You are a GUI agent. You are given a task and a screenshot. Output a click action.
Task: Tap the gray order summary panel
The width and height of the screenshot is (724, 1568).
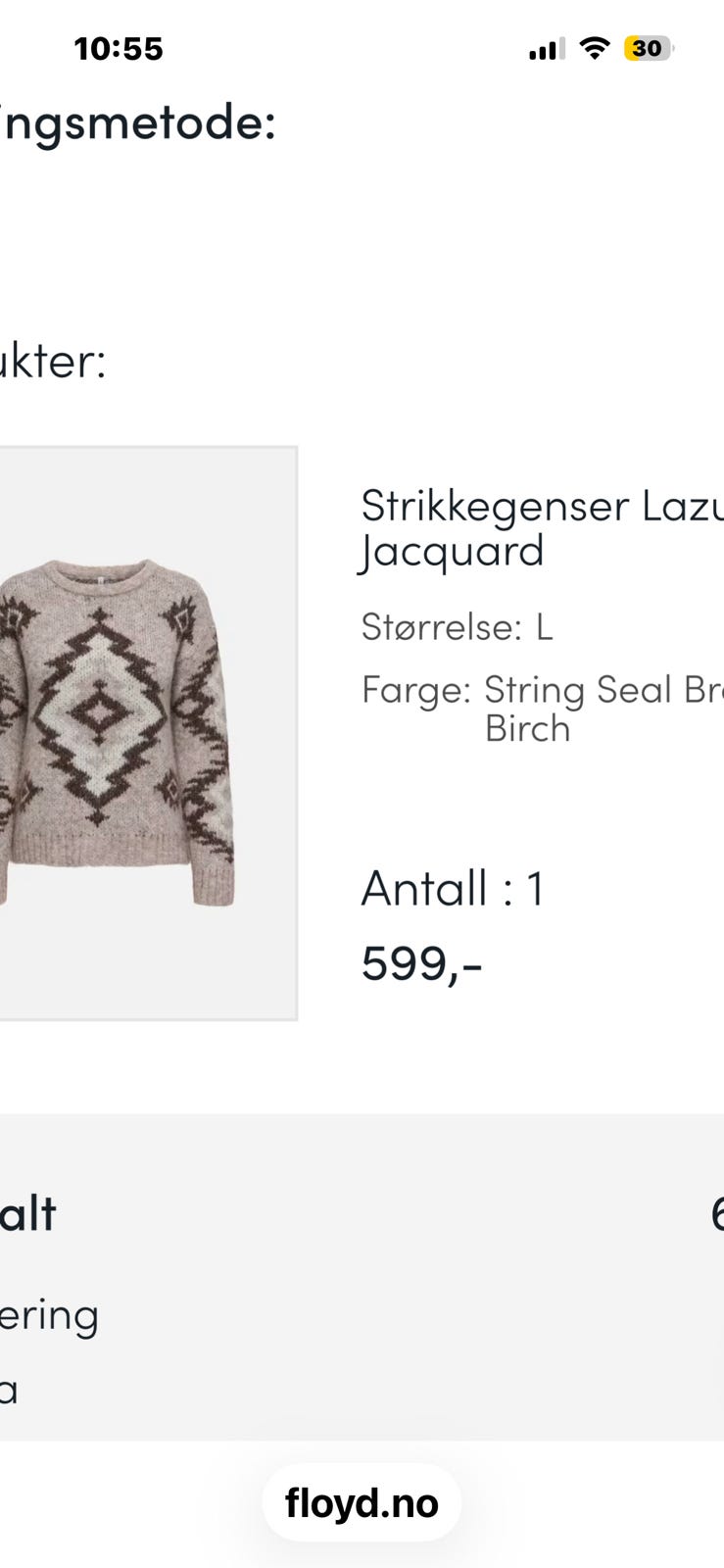[362, 1277]
